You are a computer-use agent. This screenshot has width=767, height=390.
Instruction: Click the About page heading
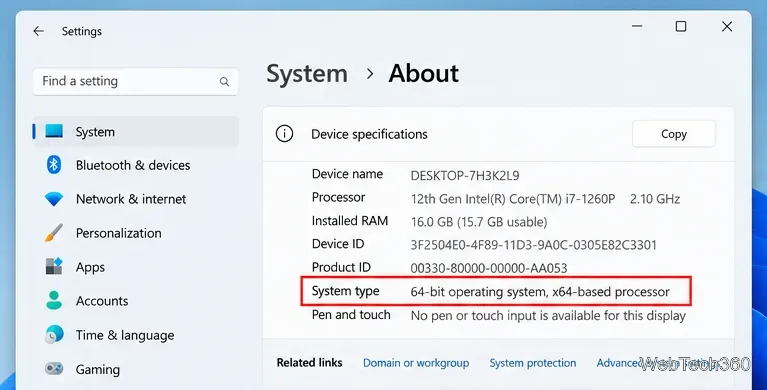pyautogui.click(x=424, y=74)
